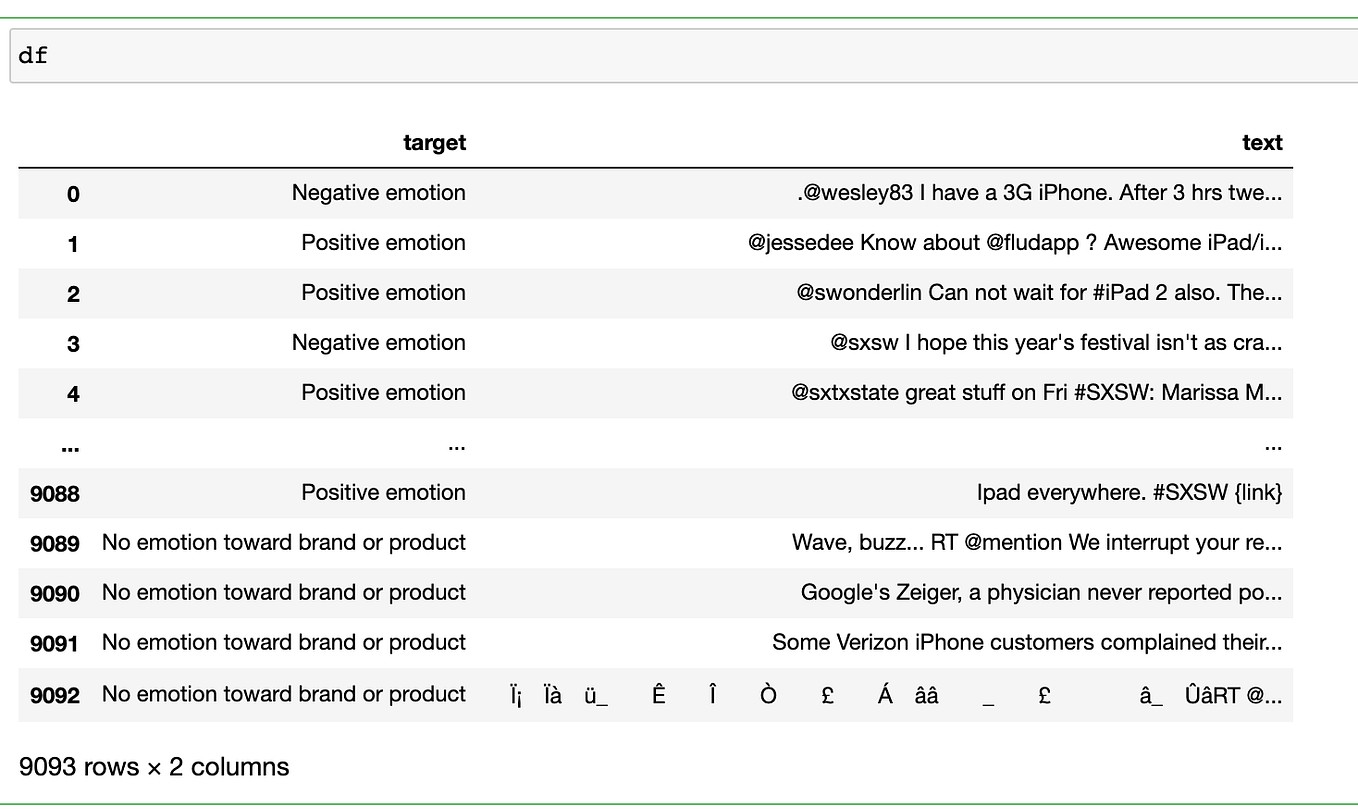This screenshot has width=1358, height=809.
Task: Select row index 1
Action: point(73,244)
